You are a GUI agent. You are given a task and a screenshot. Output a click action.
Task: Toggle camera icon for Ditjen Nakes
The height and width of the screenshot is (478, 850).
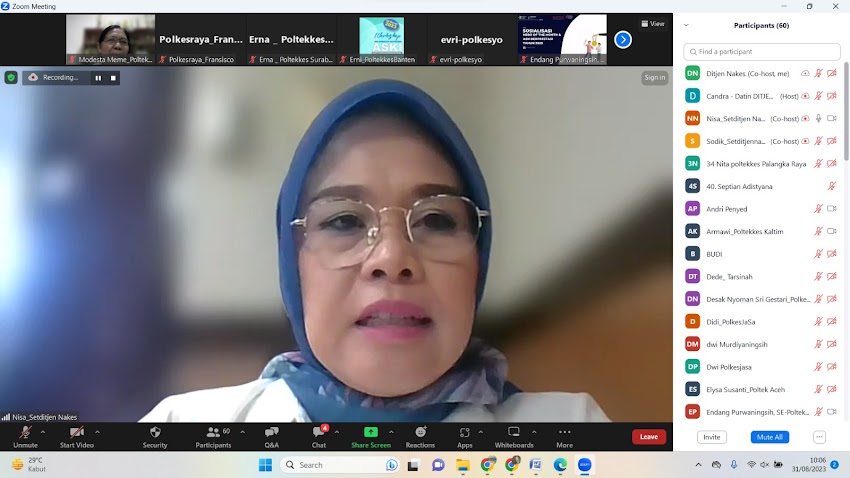click(832, 73)
